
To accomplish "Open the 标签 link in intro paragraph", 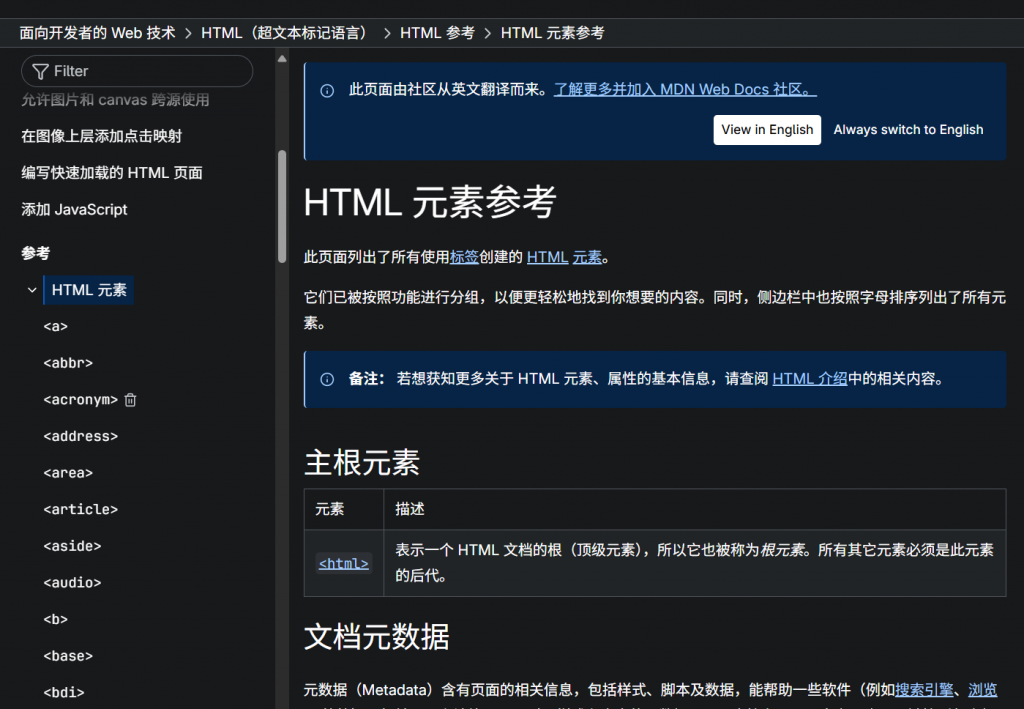I will 464,257.
